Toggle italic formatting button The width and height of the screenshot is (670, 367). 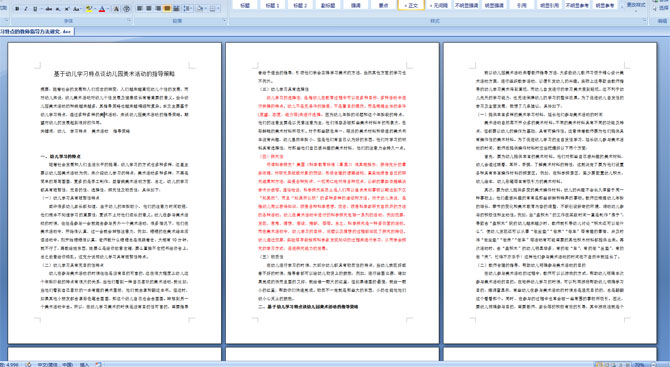(26, 9)
